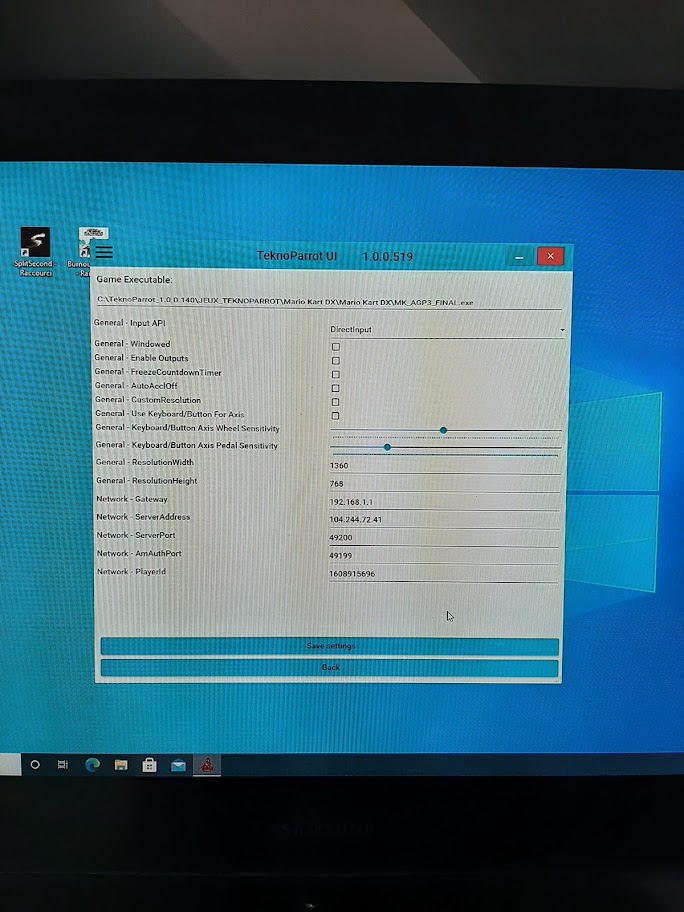Open File Explorer from the taskbar
This screenshot has height=912, width=684.
(x=121, y=765)
